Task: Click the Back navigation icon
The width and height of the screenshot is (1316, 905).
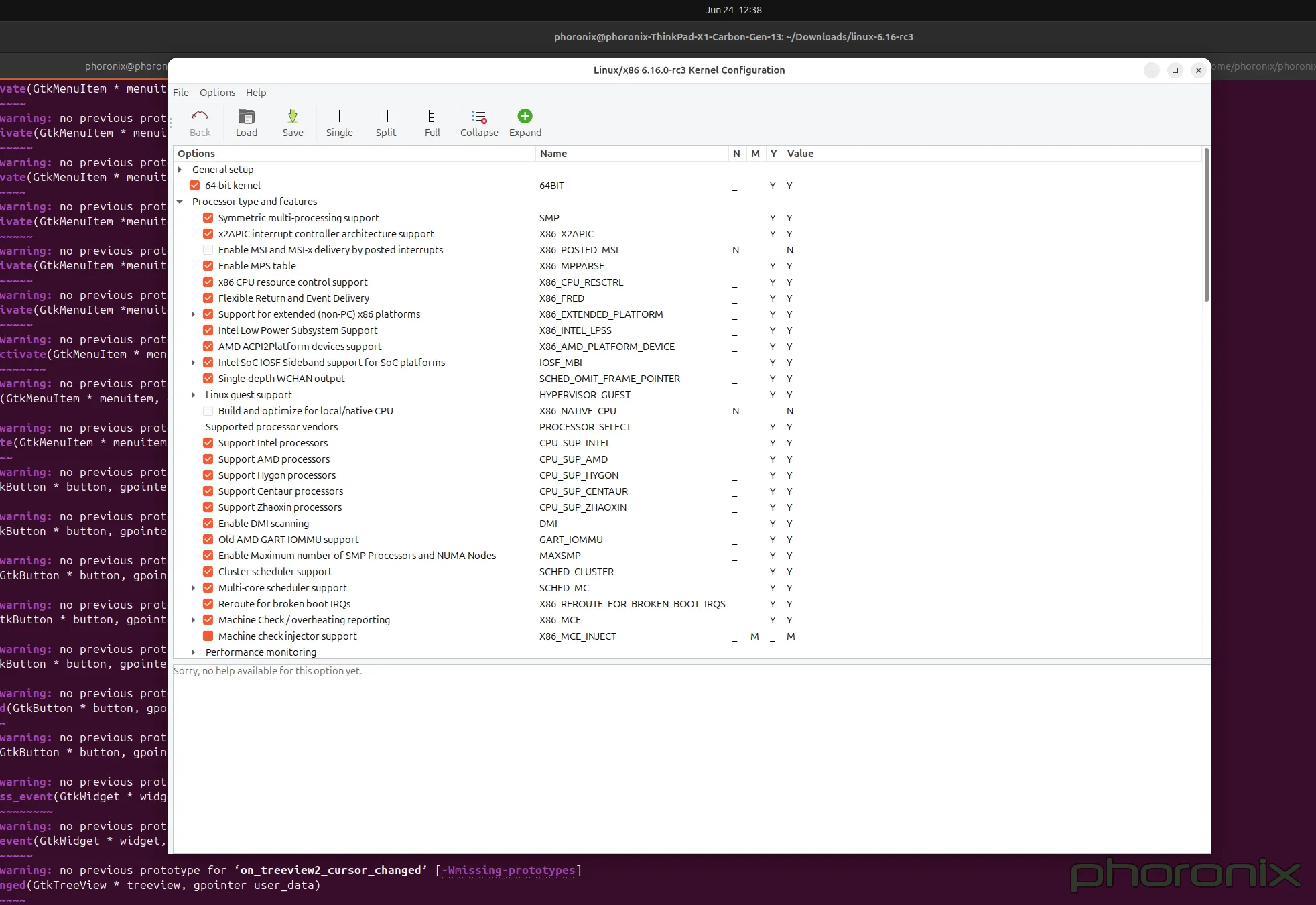Action: [x=199, y=122]
